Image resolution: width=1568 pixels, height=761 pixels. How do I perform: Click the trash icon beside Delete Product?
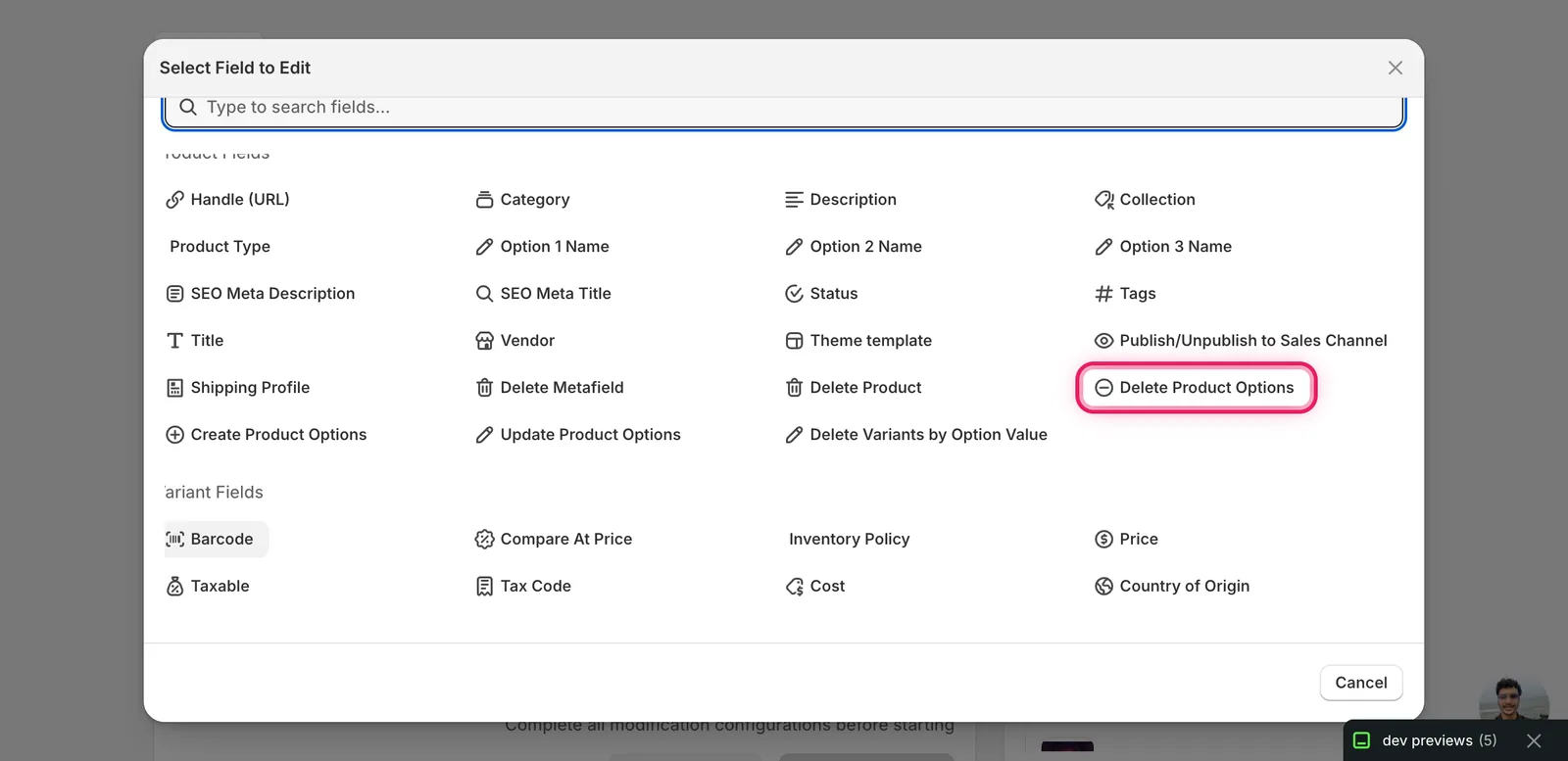tap(794, 388)
